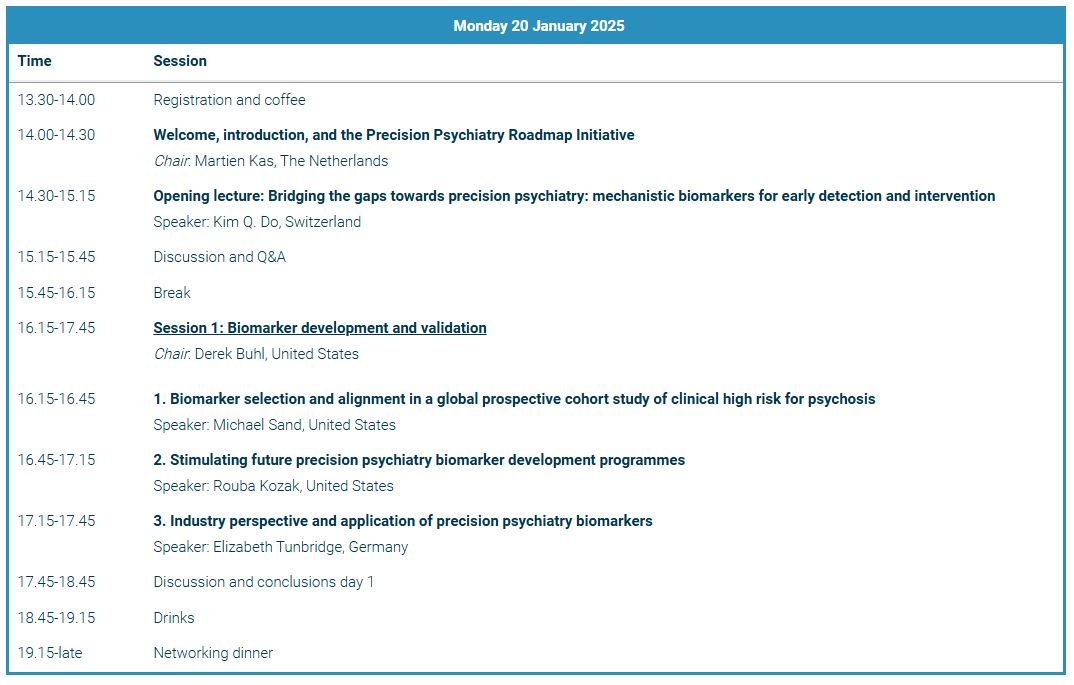1074x685 pixels.
Task: Select the Welcome and introduction session title
Action: (394, 135)
